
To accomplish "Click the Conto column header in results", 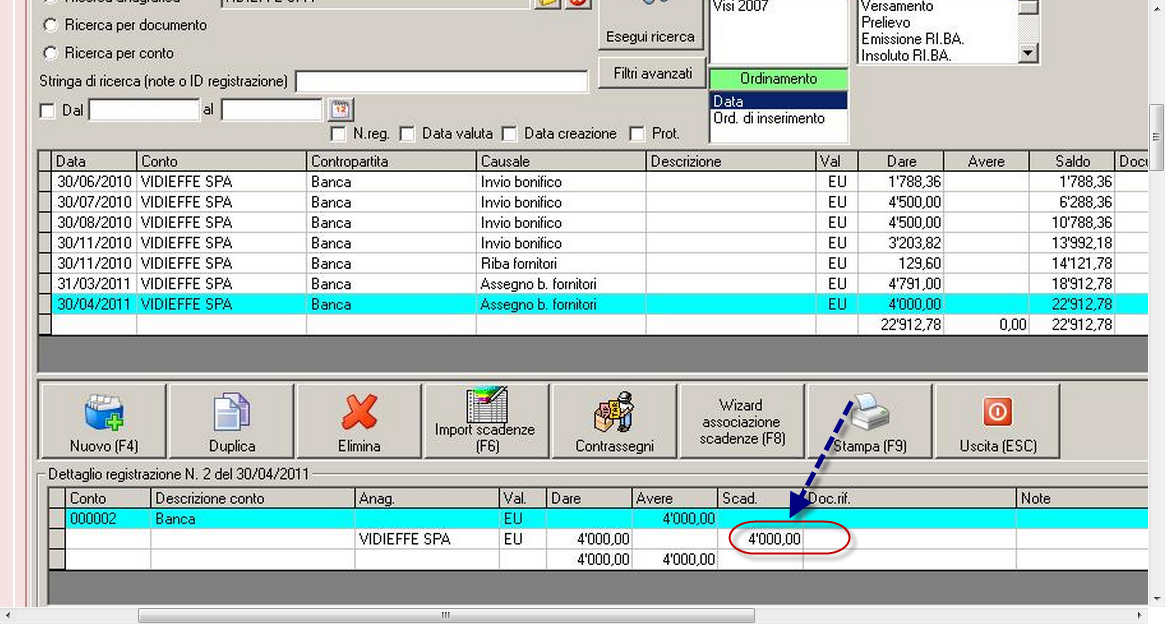I will 221,161.
